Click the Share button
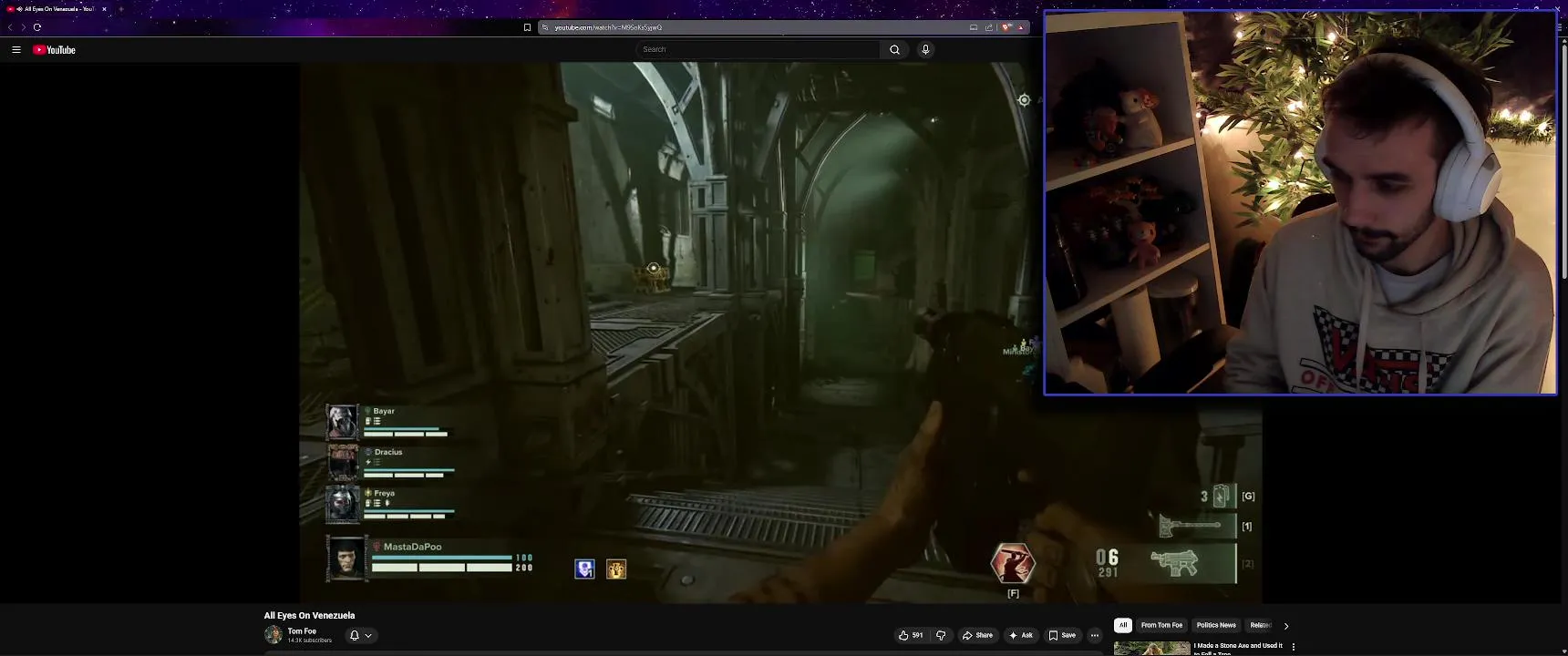The width and height of the screenshot is (1568, 656). click(977, 635)
